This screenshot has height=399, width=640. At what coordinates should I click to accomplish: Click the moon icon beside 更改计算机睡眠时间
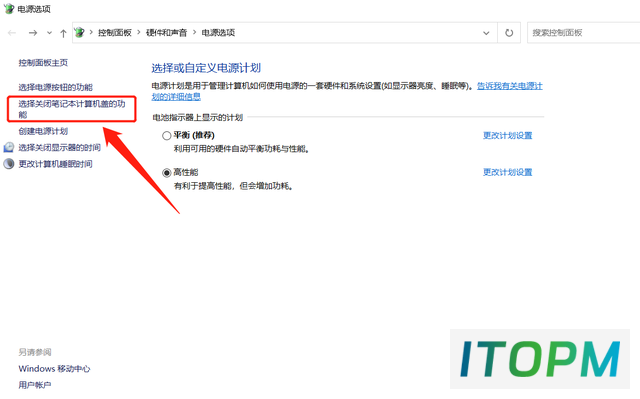coord(9,164)
